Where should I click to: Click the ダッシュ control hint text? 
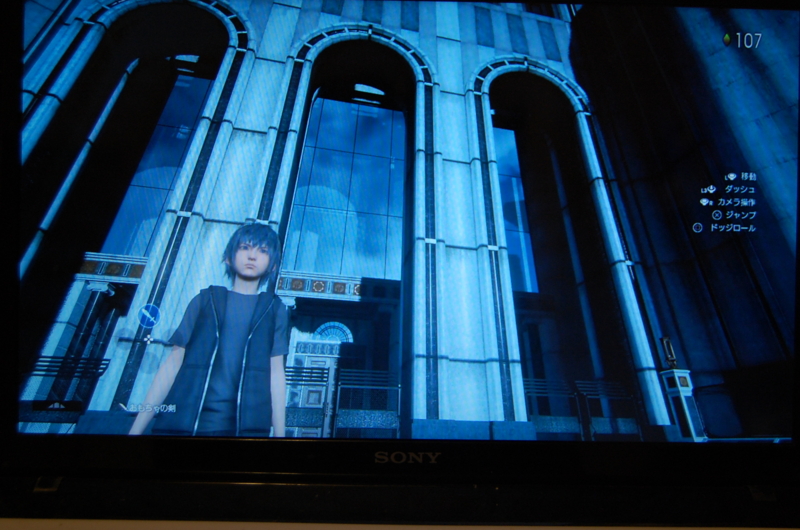coord(740,189)
